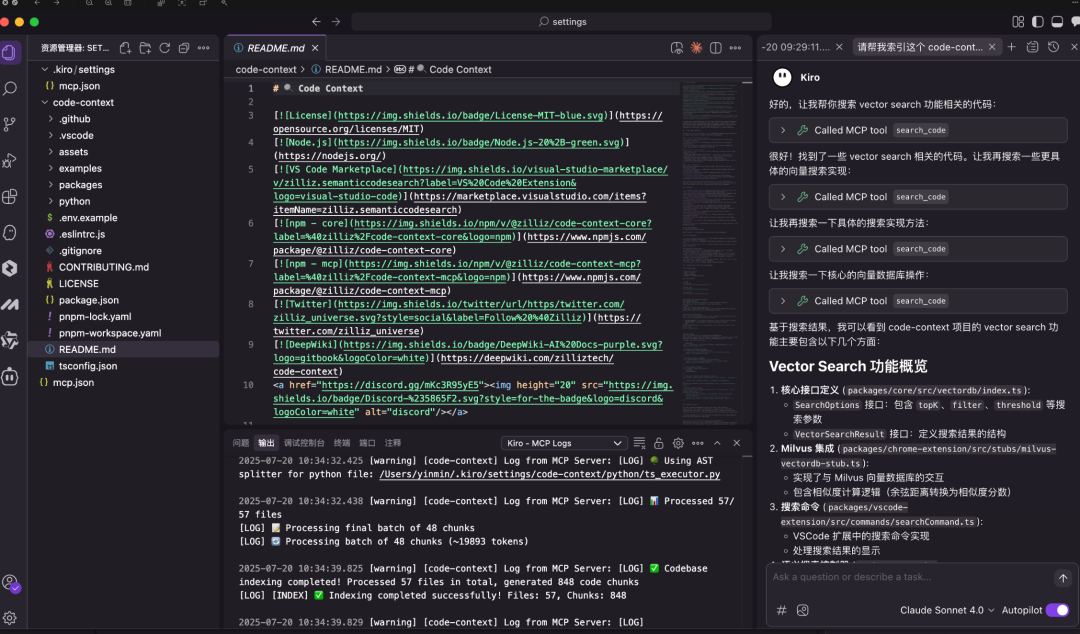Open Run and Debug view
This screenshot has height=634, width=1080.
(x=10, y=161)
